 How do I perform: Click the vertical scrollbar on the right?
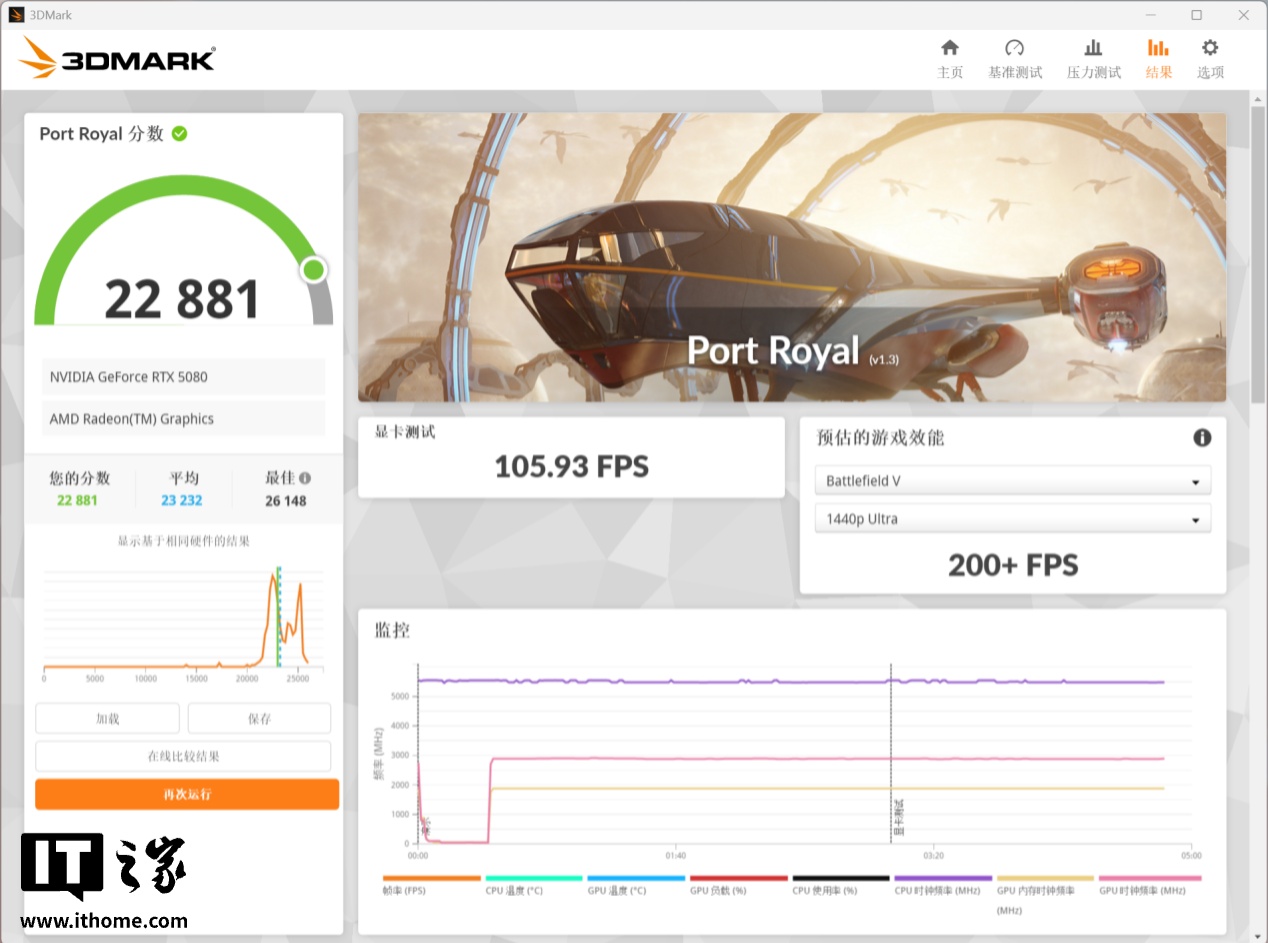(x=1258, y=250)
